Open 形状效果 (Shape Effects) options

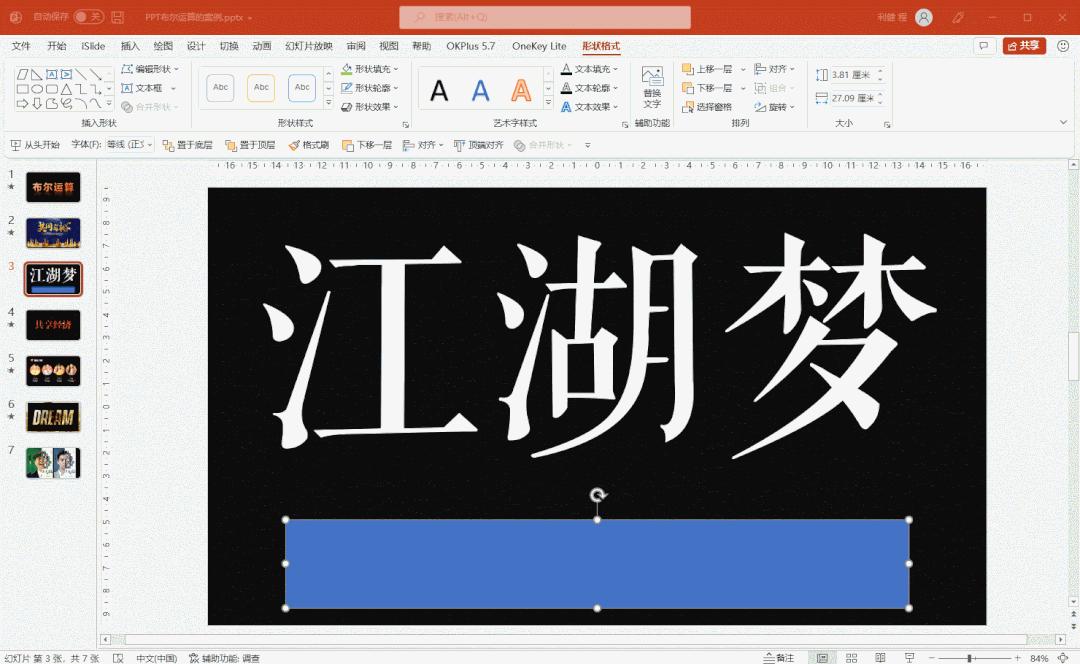coord(348,105)
